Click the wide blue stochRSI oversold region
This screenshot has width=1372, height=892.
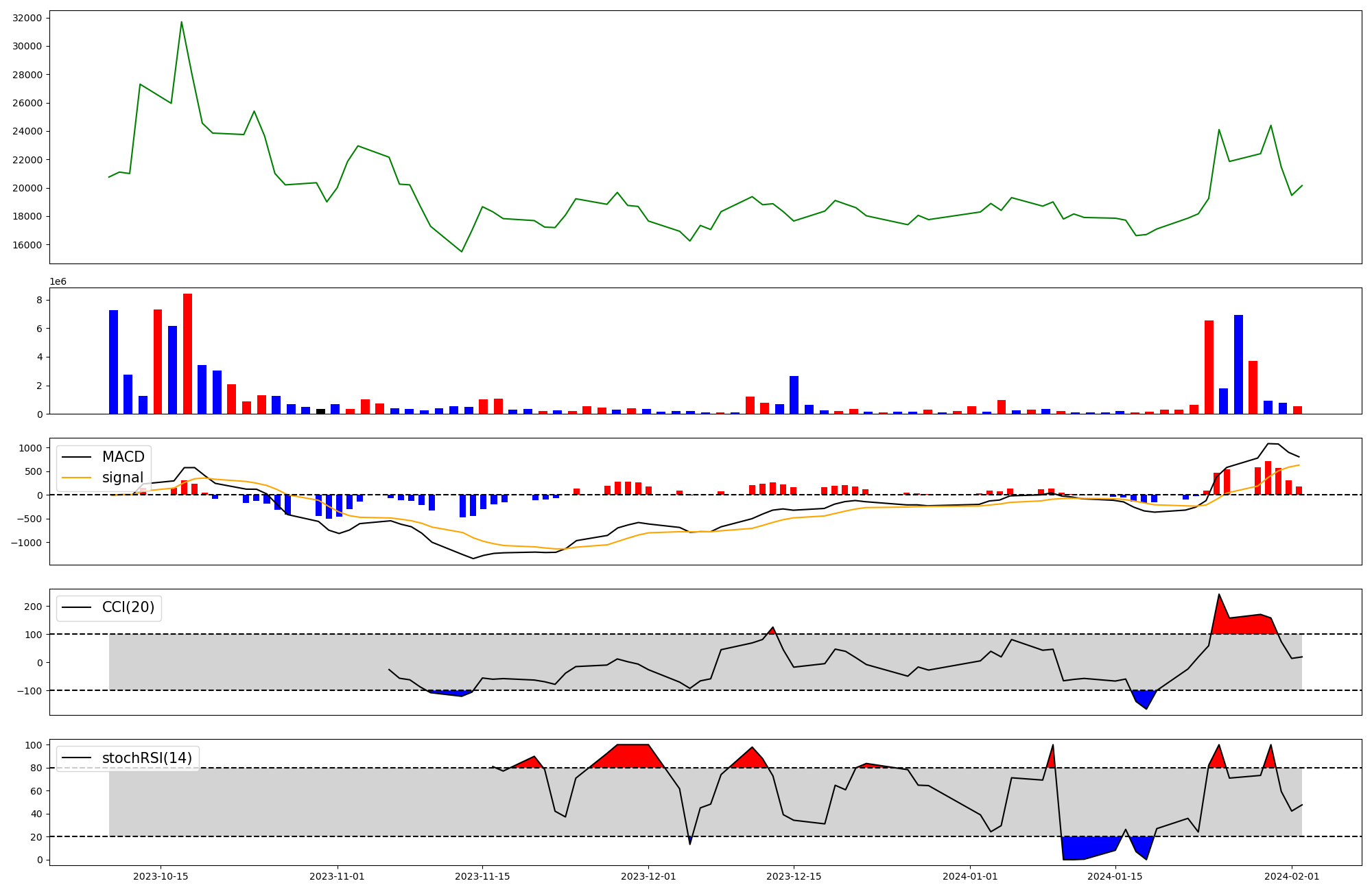click(1084, 847)
